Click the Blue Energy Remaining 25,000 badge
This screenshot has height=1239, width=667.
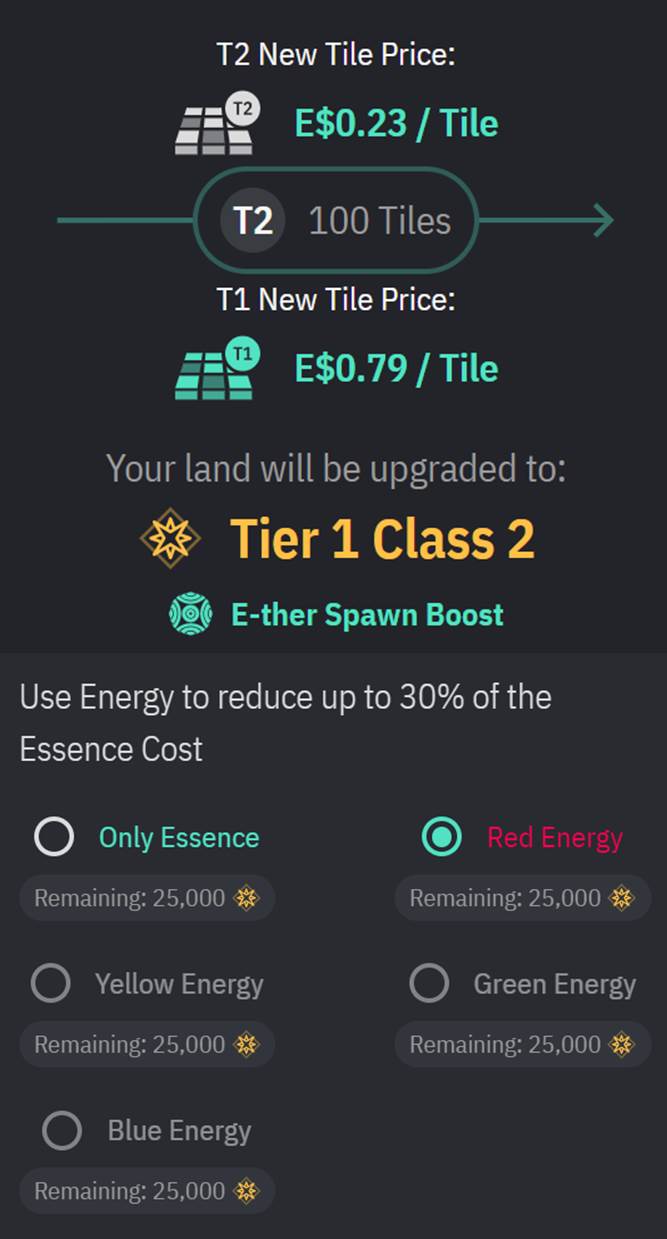coord(146,1191)
